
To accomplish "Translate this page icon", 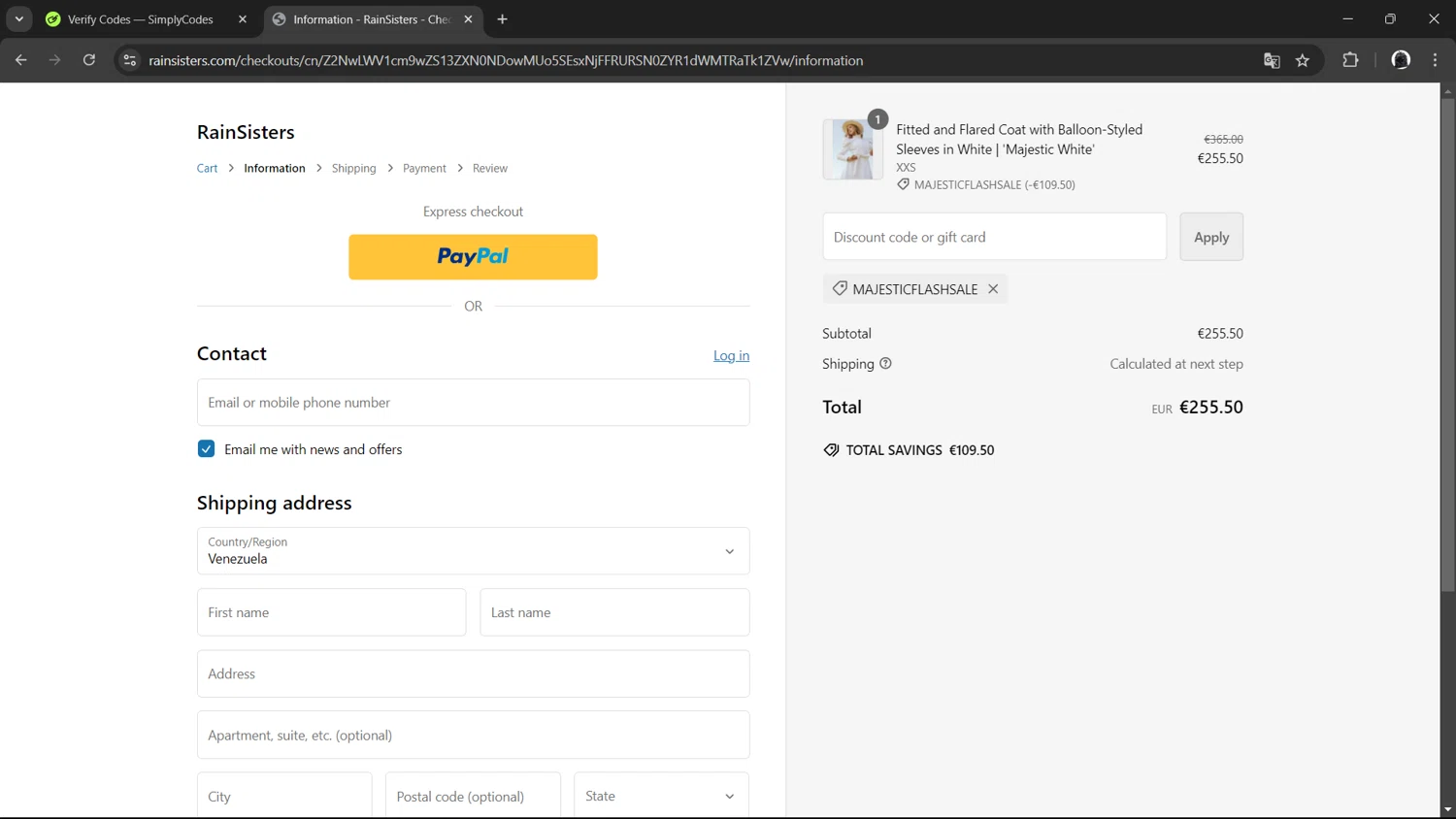I will (1272, 60).
